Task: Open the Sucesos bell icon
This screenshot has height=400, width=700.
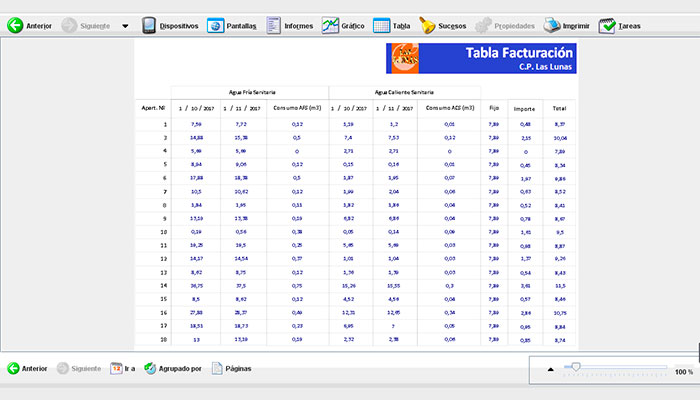Action: (427, 25)
